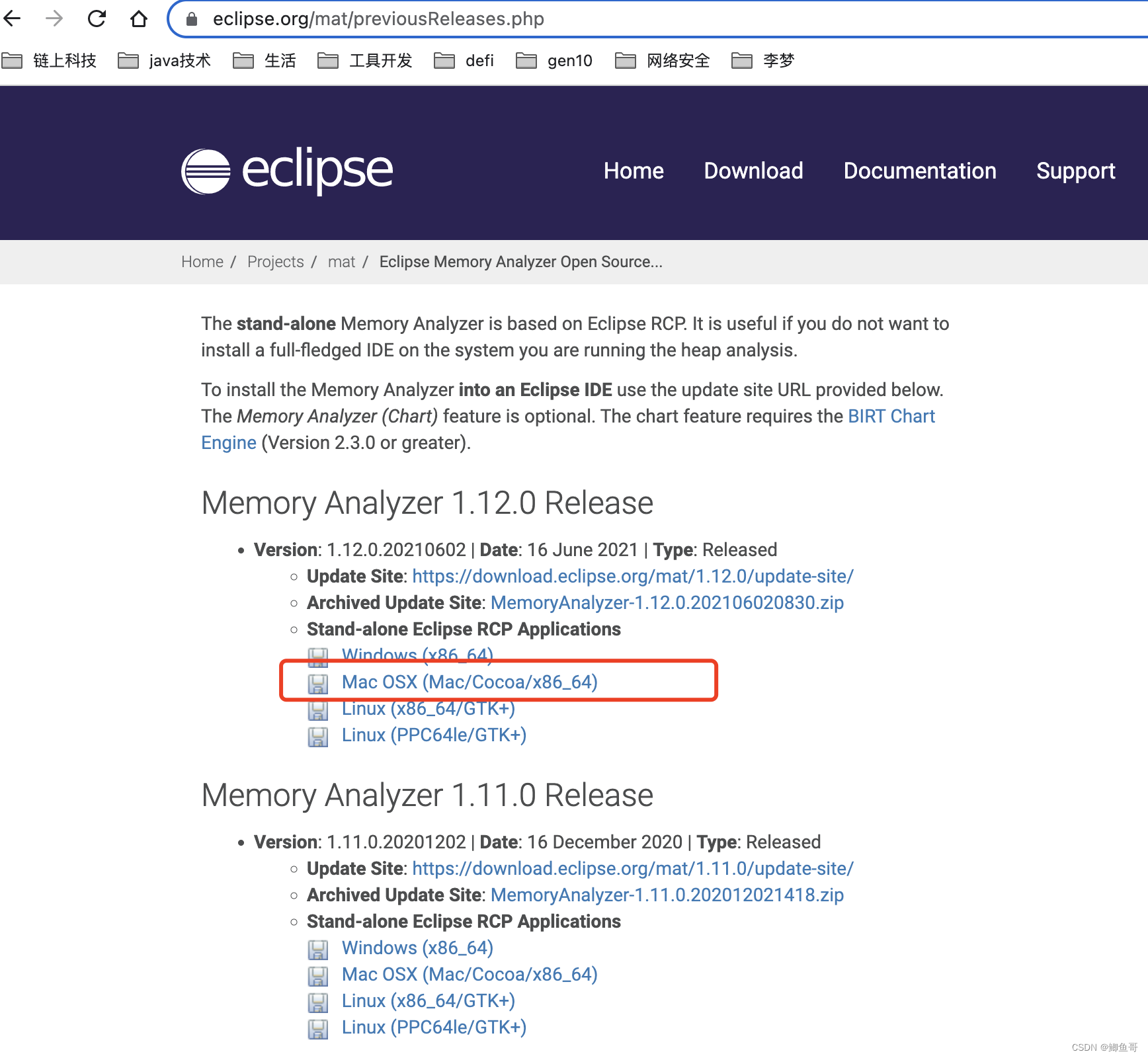Click the version text 1.12.0.20210602
Viewport: 1148px width, 1058px height.
[x=396, y=549]
